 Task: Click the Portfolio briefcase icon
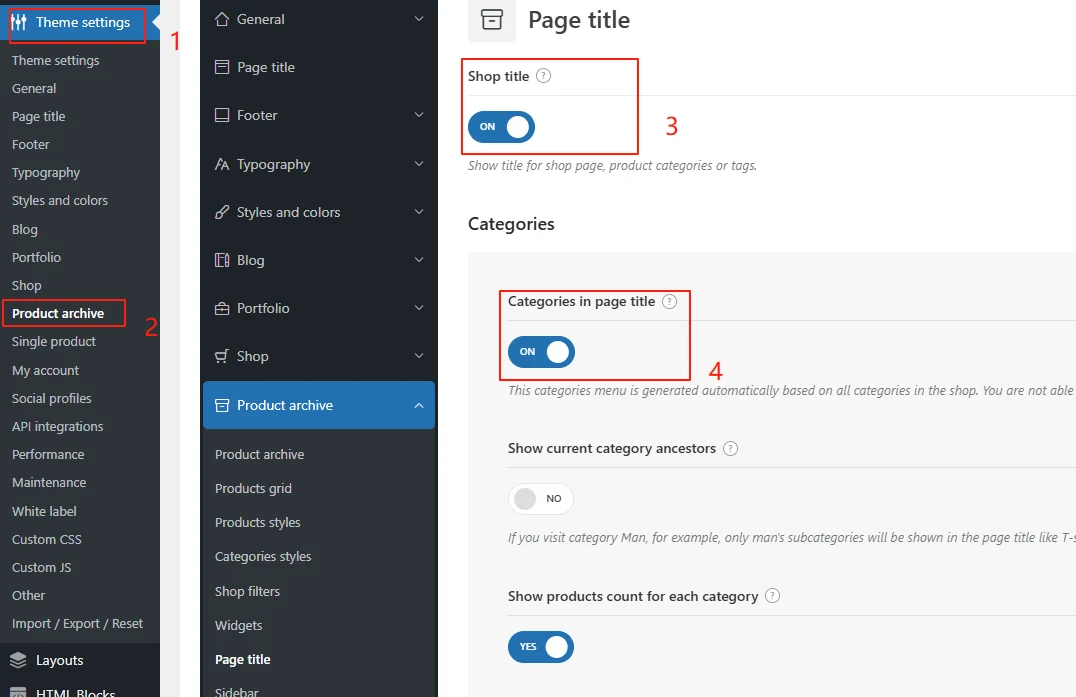point(222,308)
